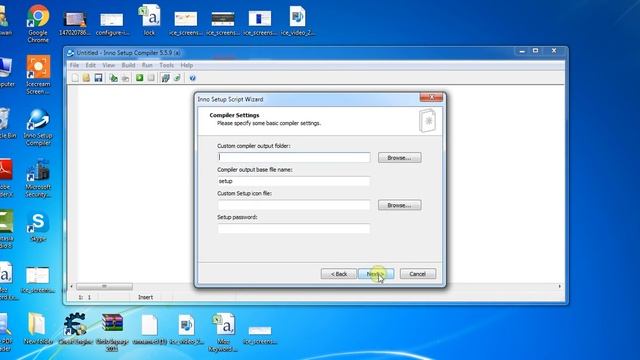The image size is (640, 360).
Task: Open the Run menu
Action: [x=147, y=65]
